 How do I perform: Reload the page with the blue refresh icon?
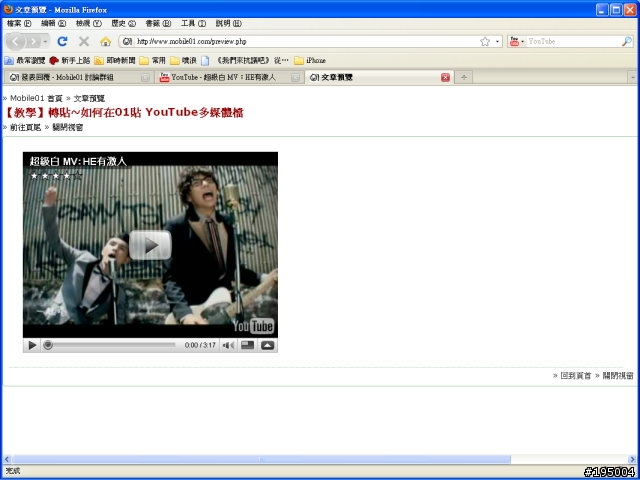pyautogui.click(x=62, y=41)
